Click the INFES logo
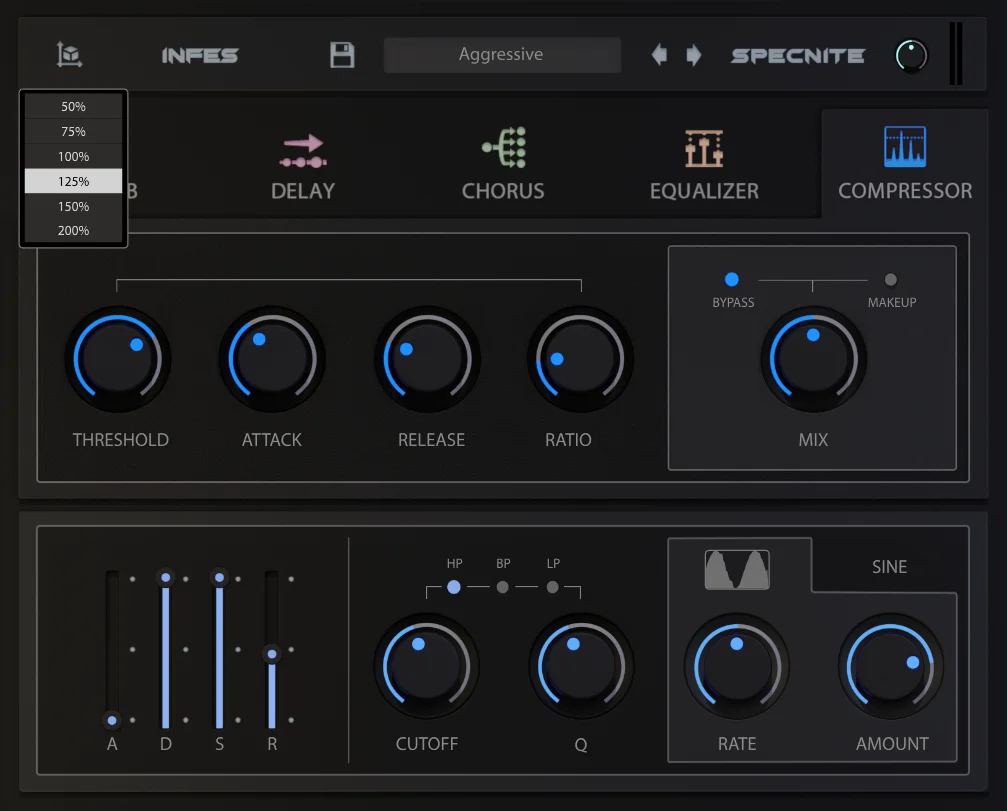 coord(200,55)
